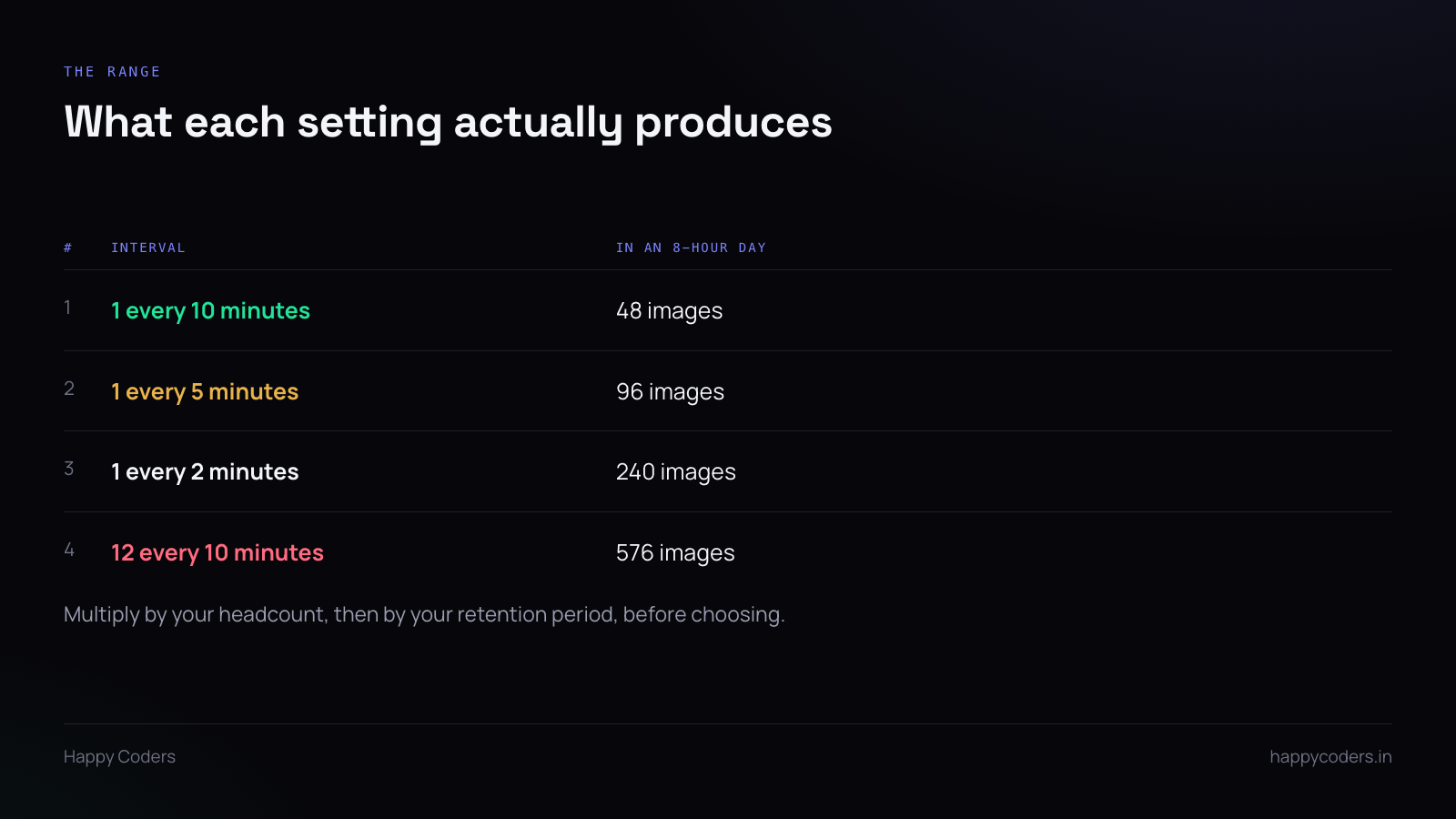Click the '240 images' value
The height and width of the screenshot is (819, 1456).
tap(675, 472)
